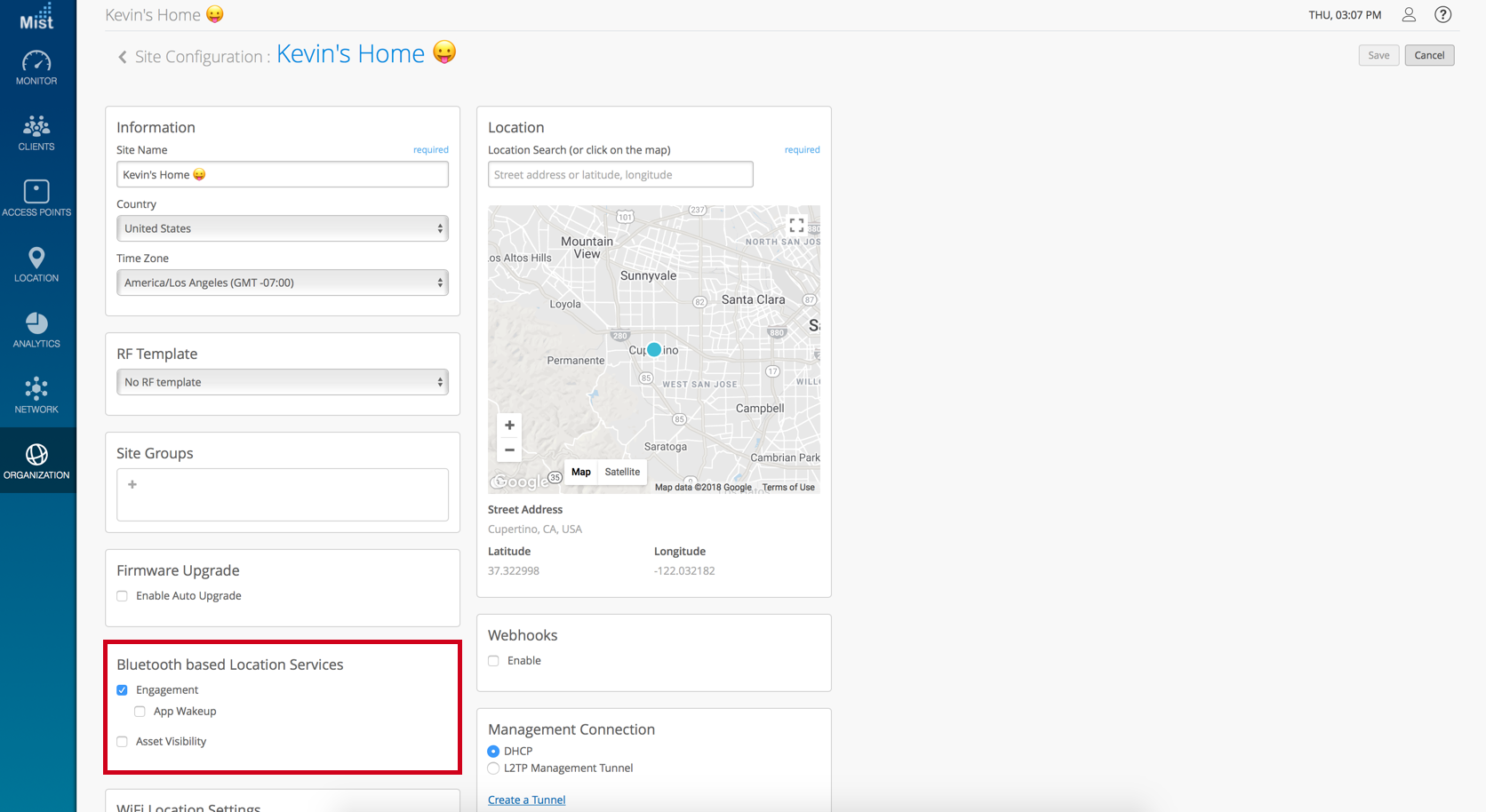Switch map to Satellite view
This screenshot has height=812, width=1486.
(622, 472)
